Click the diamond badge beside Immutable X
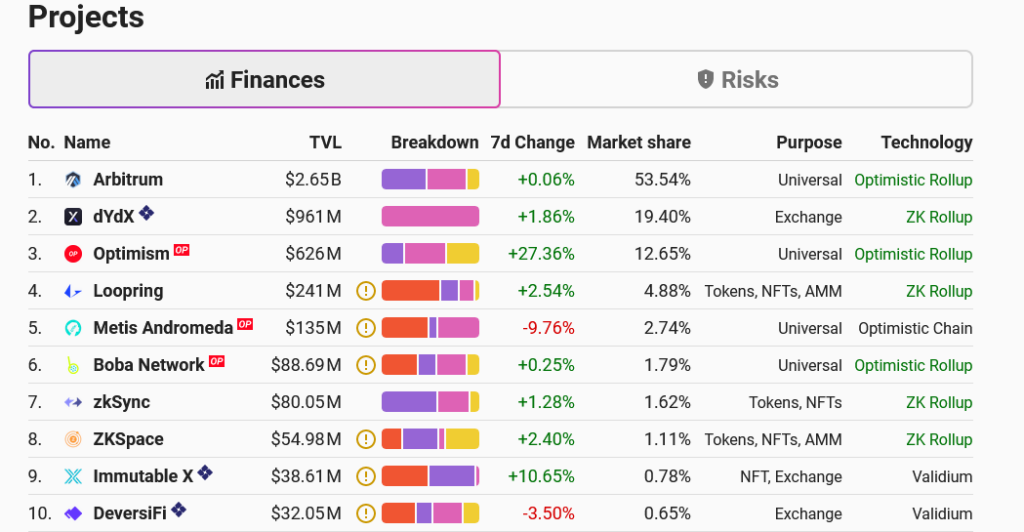1024x532 pixels. (x=205, y=472)
